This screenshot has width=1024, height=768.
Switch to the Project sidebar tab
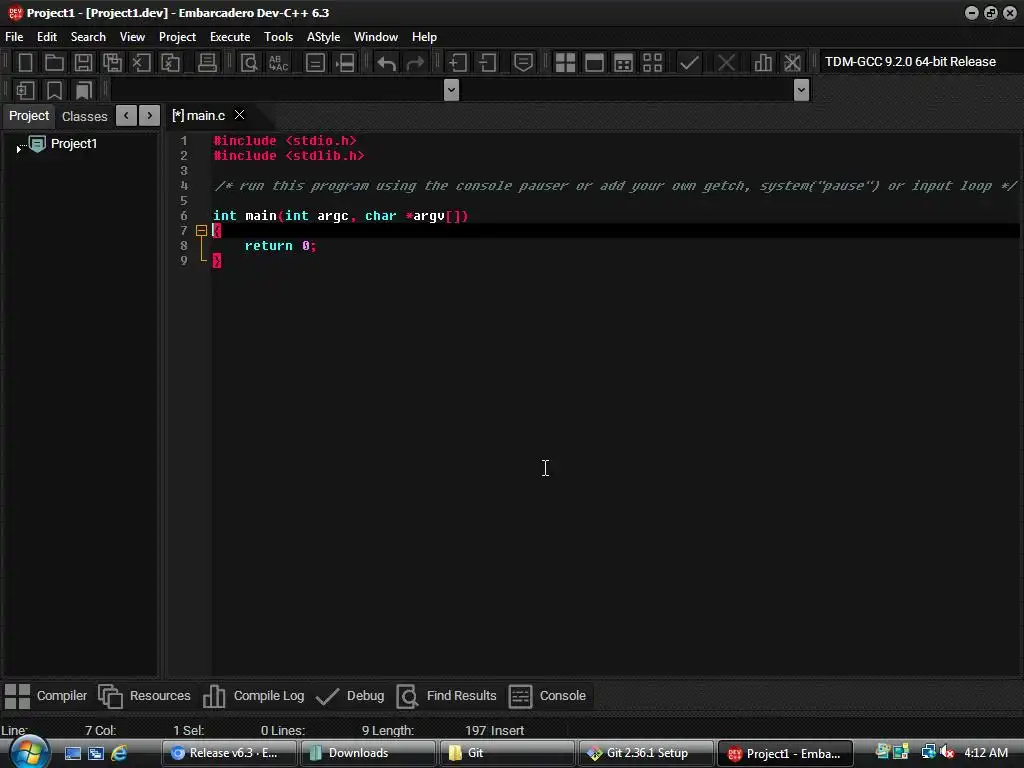pos(29,116)
